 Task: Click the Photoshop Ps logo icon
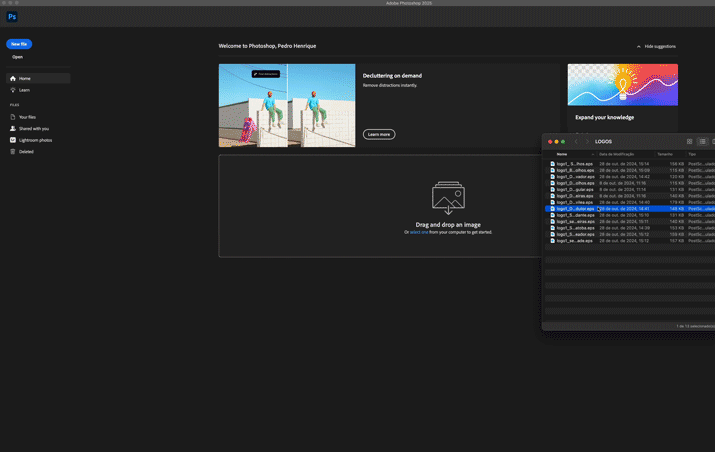12,17
